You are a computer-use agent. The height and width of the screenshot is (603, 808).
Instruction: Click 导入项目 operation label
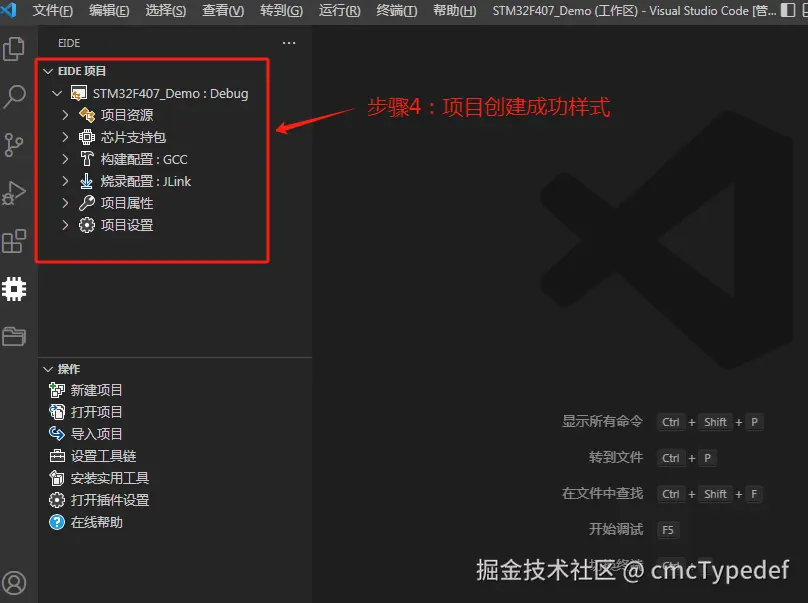(x=96, y=434)
